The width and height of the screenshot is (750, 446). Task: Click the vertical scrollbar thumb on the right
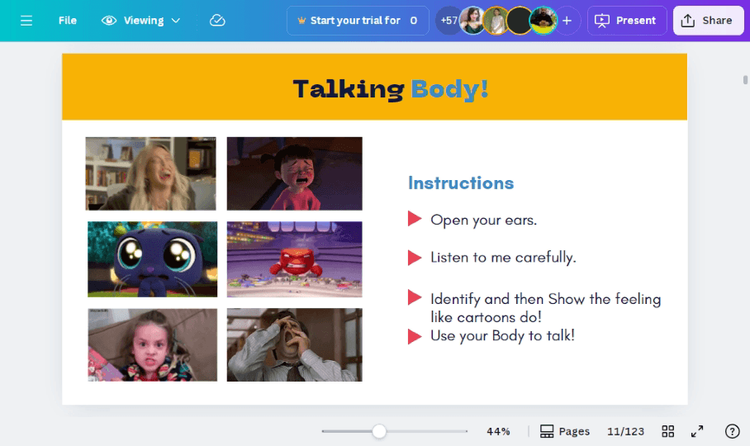tap(745, 80)
